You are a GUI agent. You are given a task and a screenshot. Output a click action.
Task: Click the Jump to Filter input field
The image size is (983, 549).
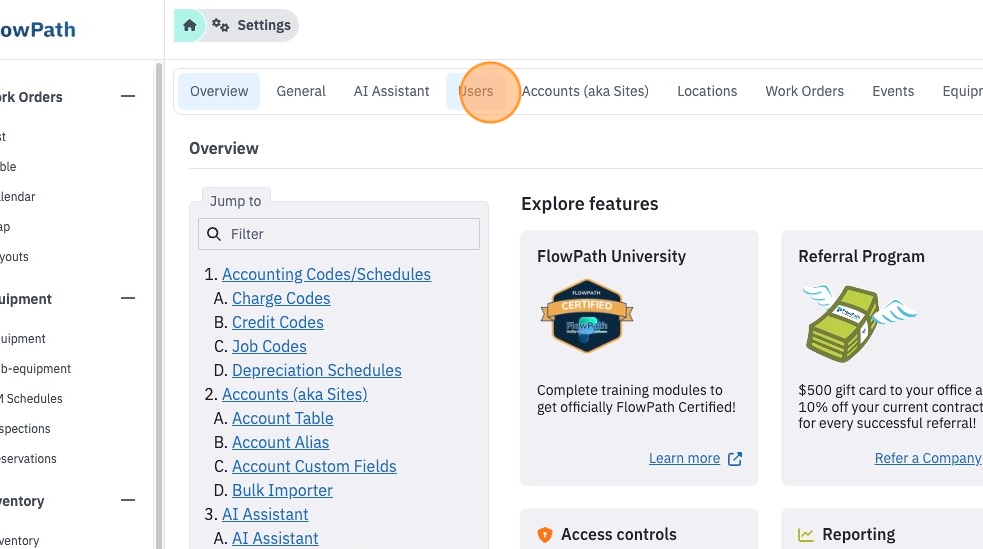click(x=339, y=234)
